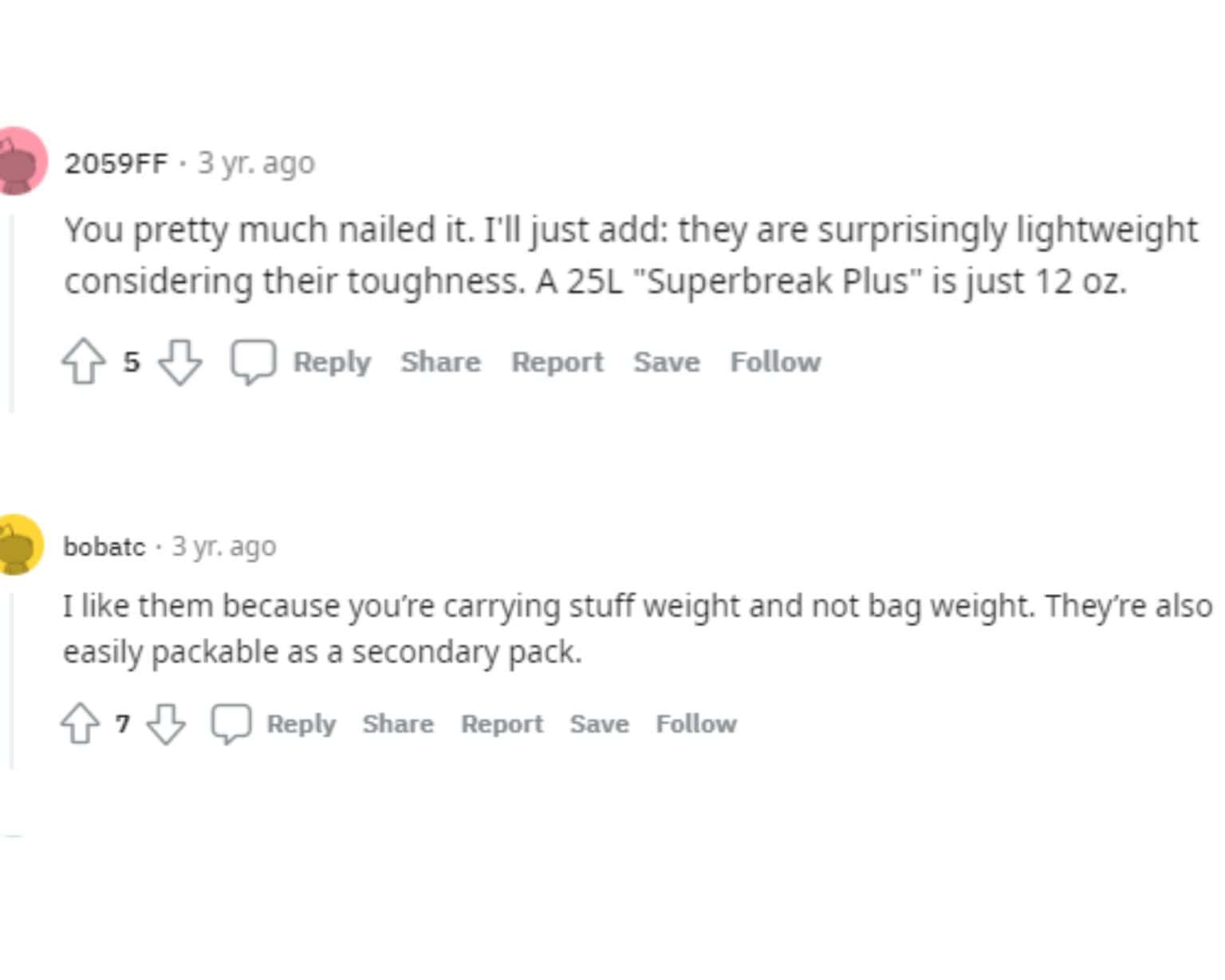Viewport: 1225px width, 980px height.
Task: Save the 2059FF comment
Action: pos(667,362)
